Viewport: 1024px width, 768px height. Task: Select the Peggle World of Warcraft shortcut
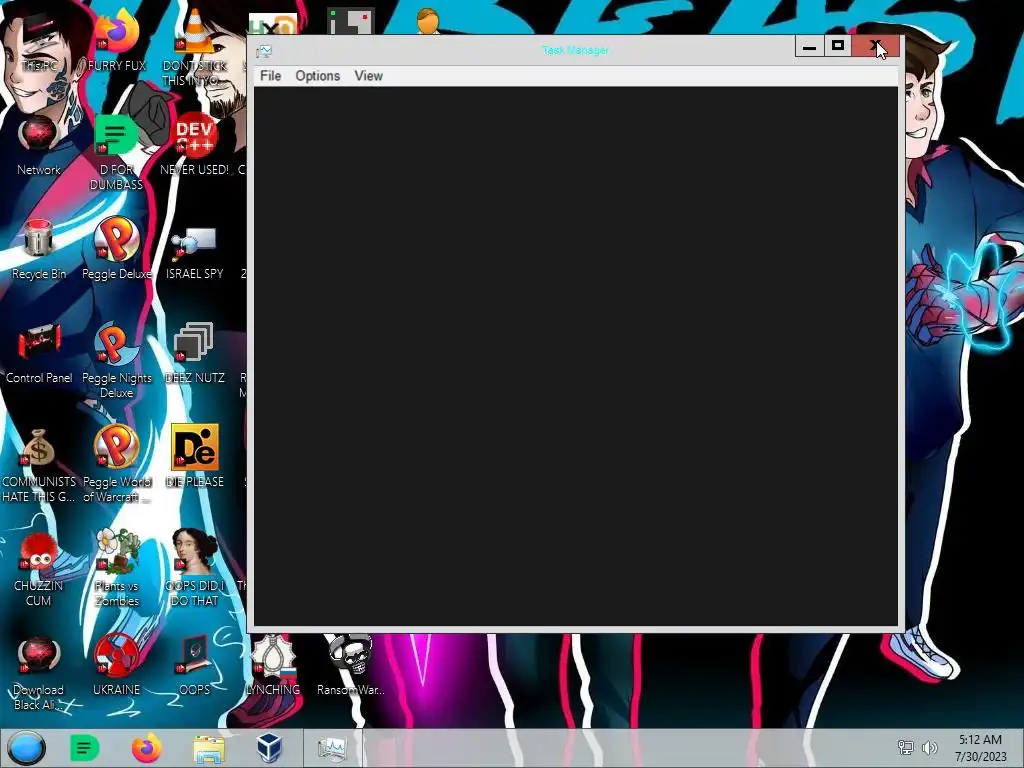pos(116,464)
